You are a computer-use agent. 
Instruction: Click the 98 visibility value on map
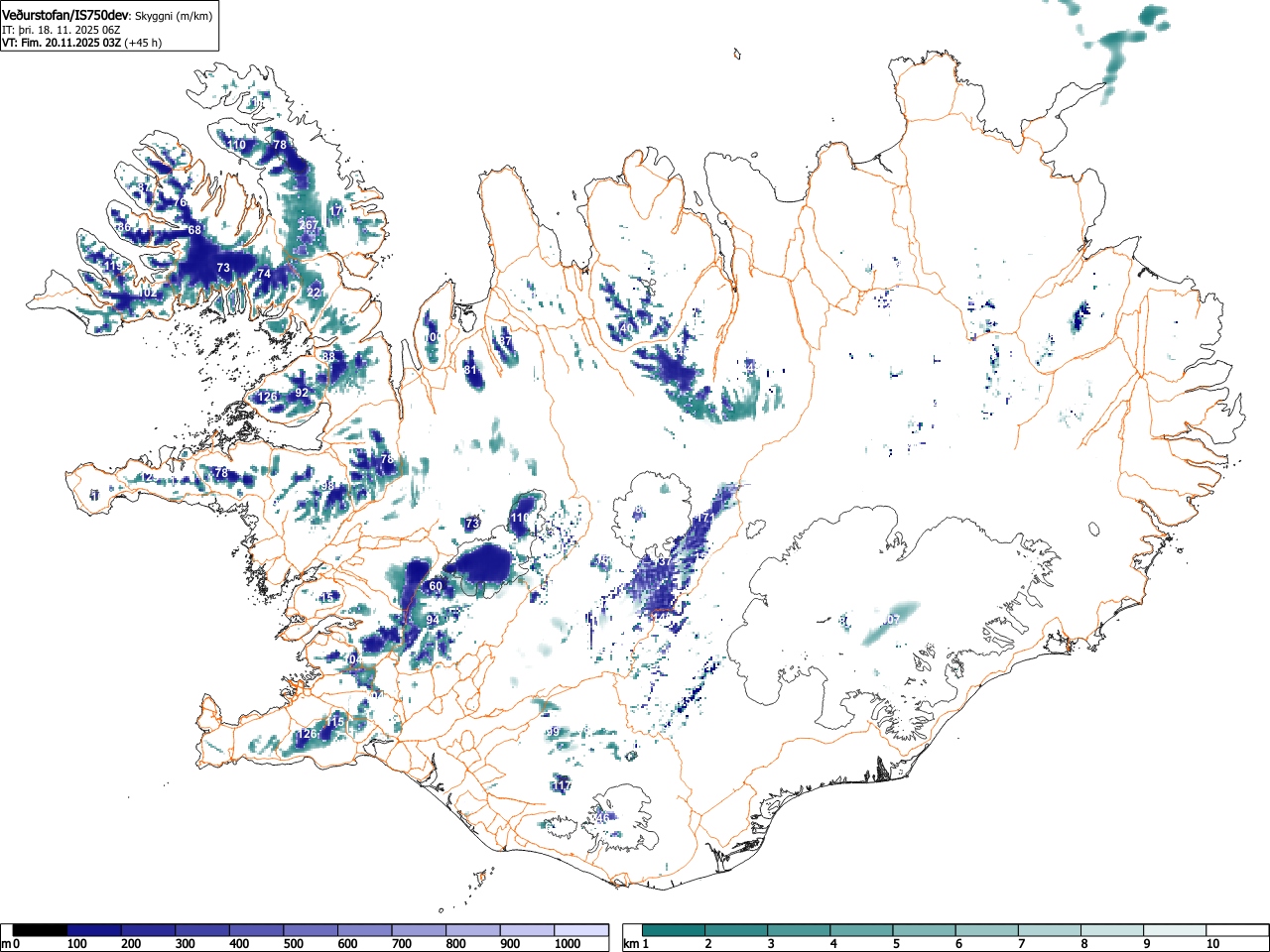click(328, 486)
